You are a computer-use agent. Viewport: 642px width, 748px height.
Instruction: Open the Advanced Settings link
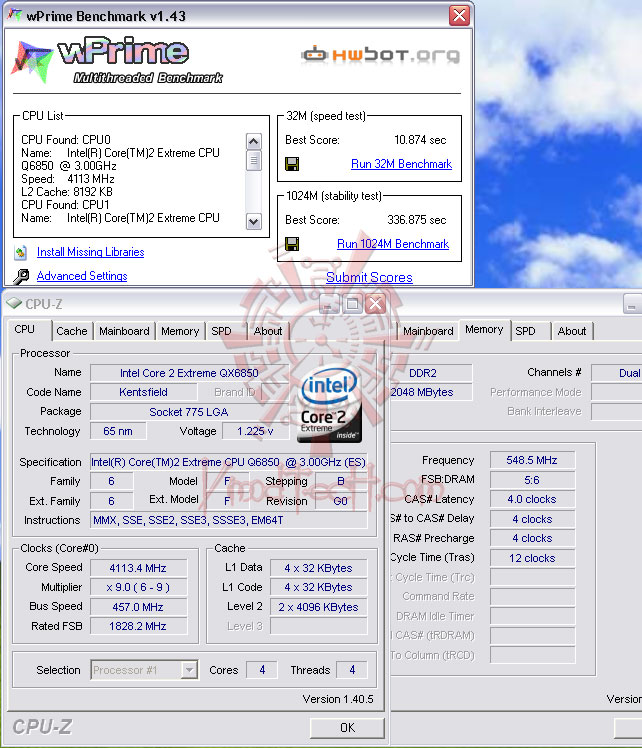(82, 276)
